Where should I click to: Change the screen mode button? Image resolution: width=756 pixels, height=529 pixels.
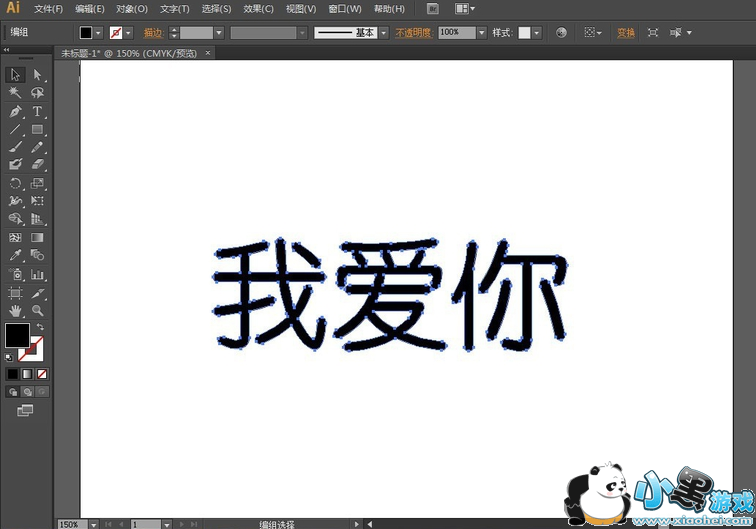25,410
